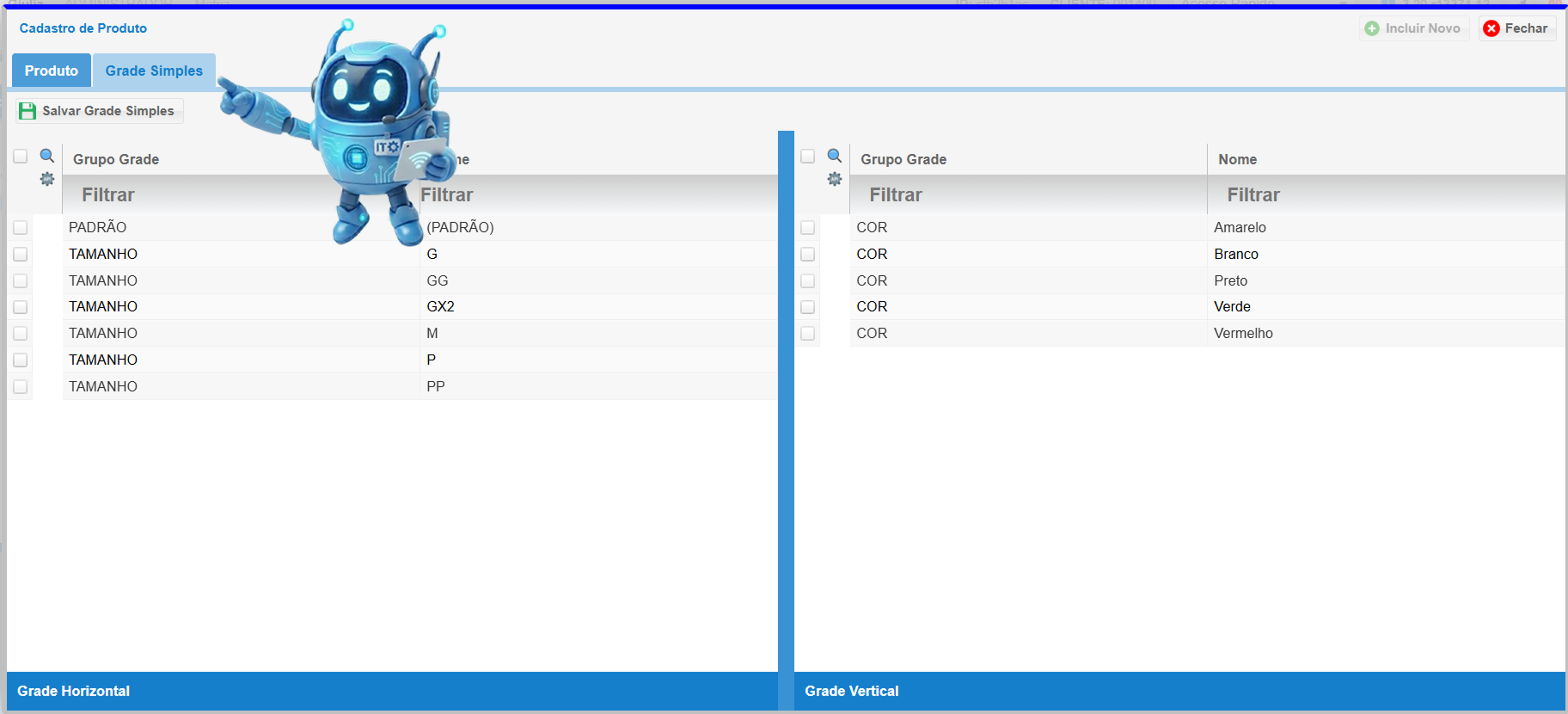Screen dimensions: 1568x714
Task: Sort by right grid Nome column header
Action: (1237, 159)
